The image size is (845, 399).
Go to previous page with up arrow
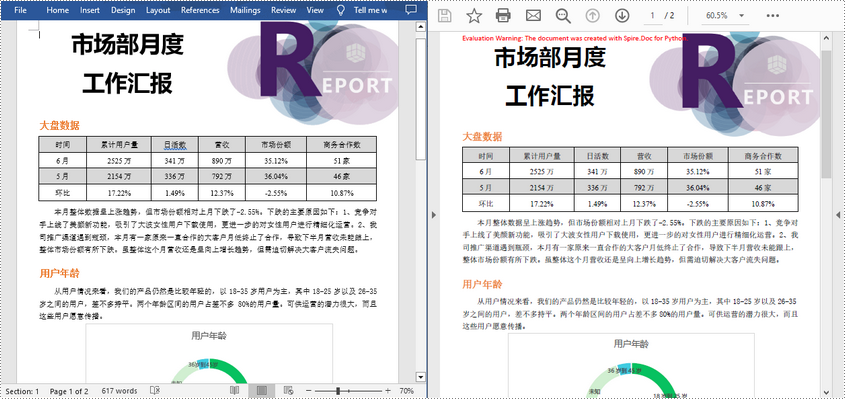point(593,16)
